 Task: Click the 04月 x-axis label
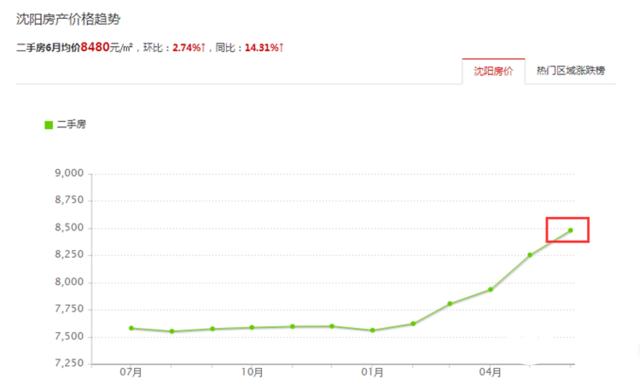[x=490, y=372]
